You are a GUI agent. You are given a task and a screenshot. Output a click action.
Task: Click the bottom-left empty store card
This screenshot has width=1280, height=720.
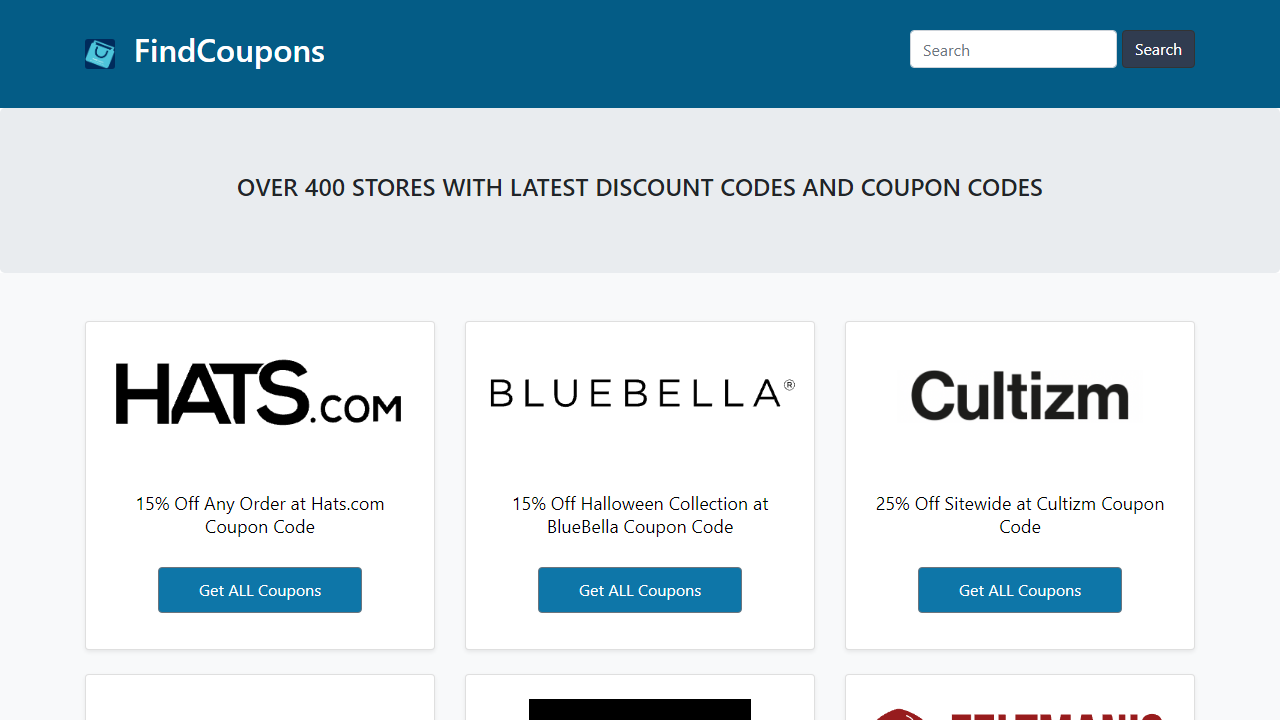pos(259,700)
